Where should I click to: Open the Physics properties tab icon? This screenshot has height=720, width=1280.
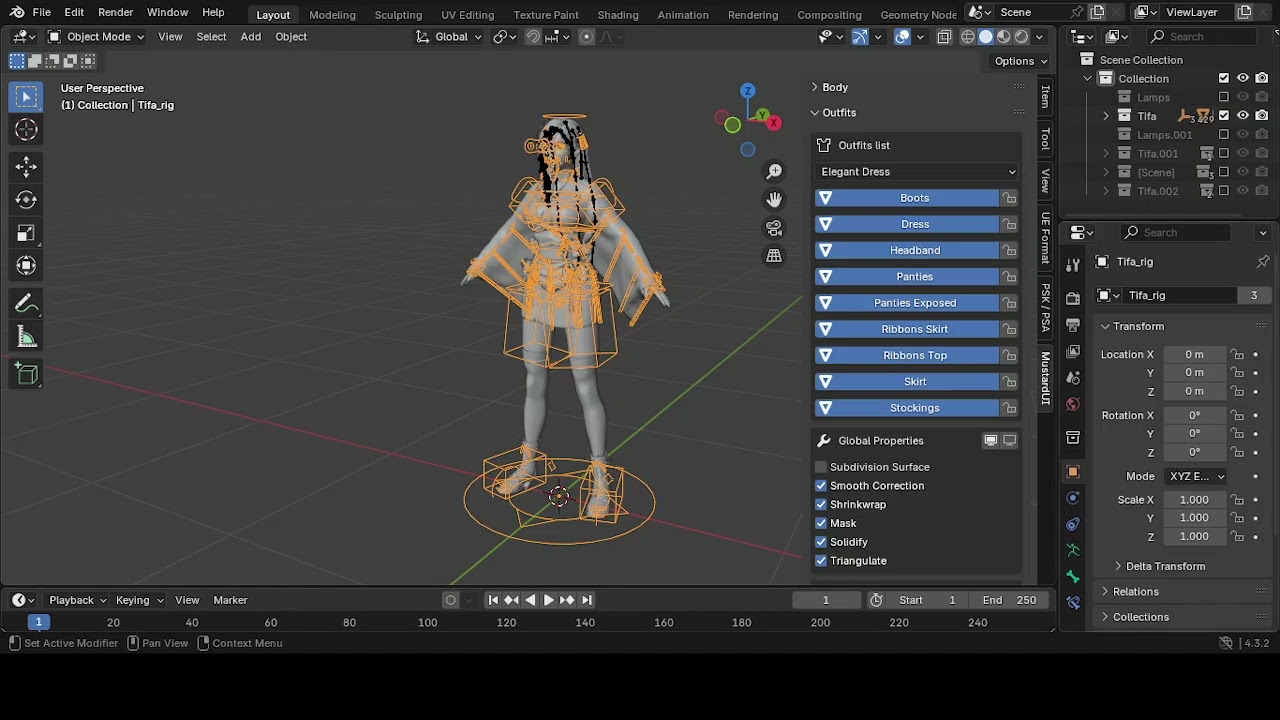coord(1073,498)
